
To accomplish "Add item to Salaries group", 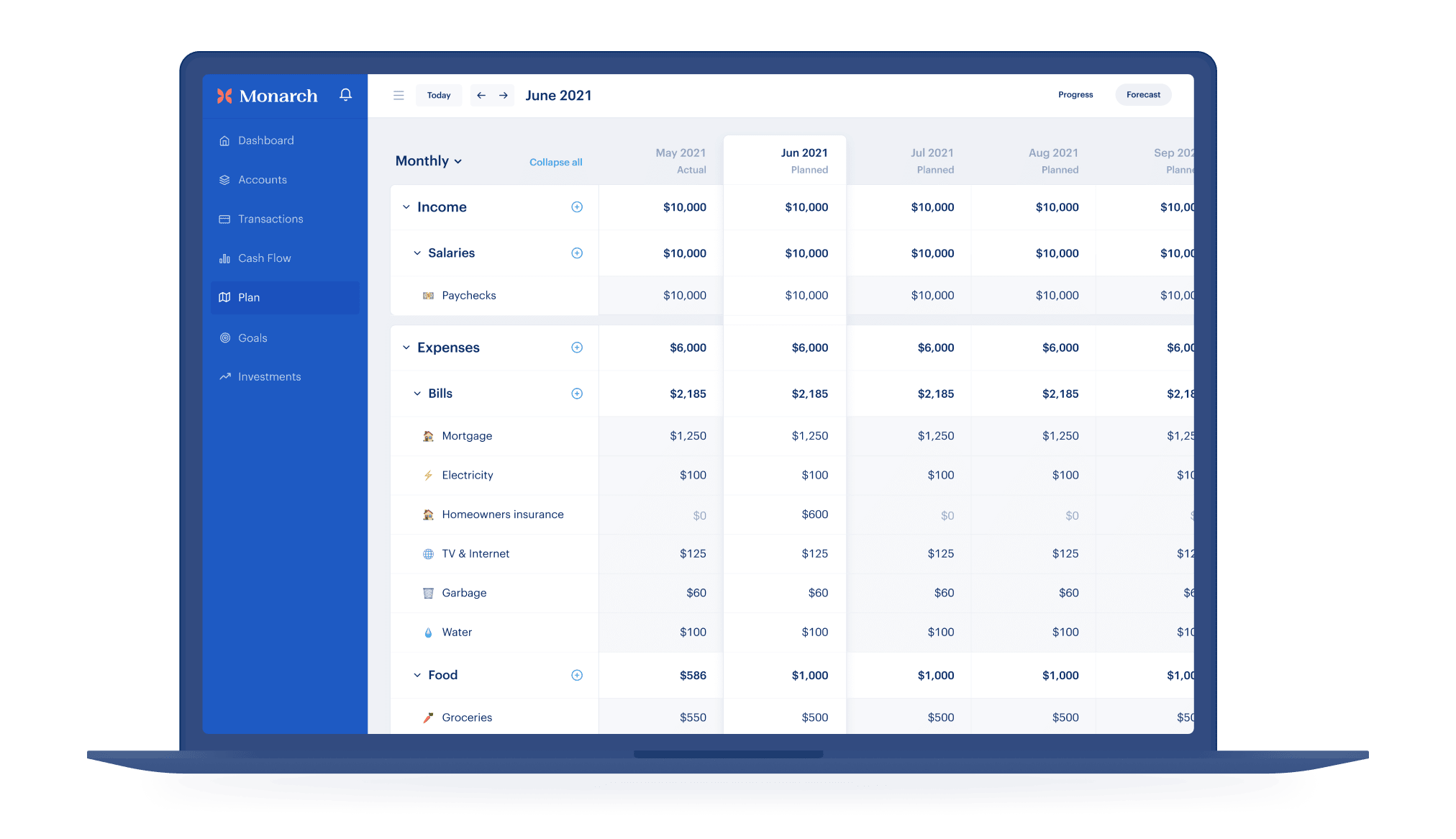I will click(x=577, y=253).
